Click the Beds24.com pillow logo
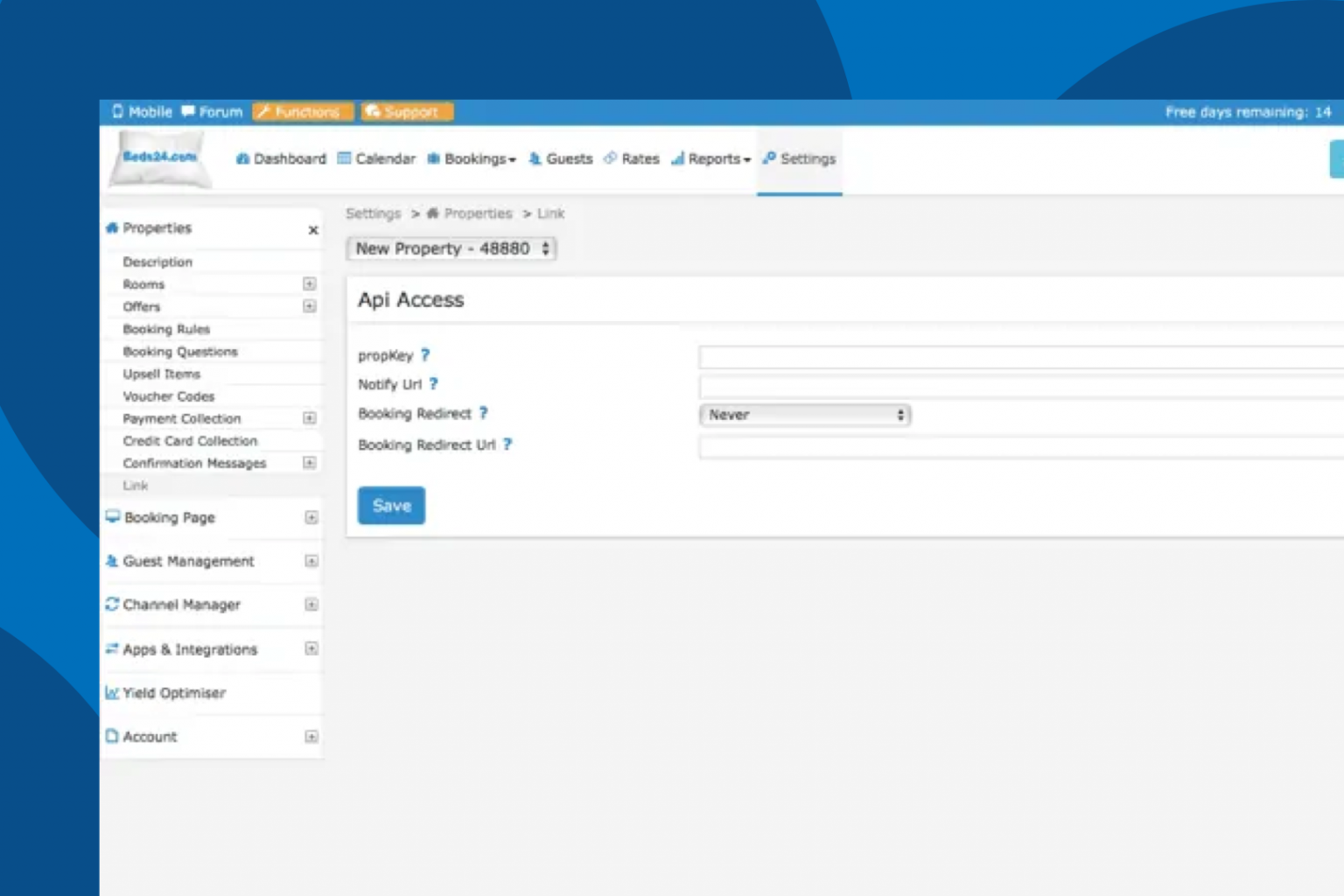 pyautogui.click(x=160, y=158)
